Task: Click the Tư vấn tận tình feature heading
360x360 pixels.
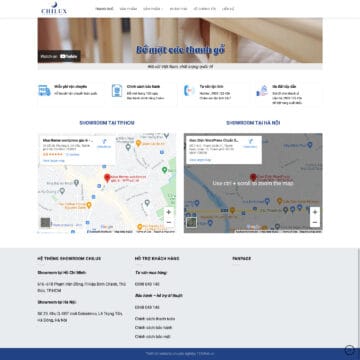Action: [211, 87]
